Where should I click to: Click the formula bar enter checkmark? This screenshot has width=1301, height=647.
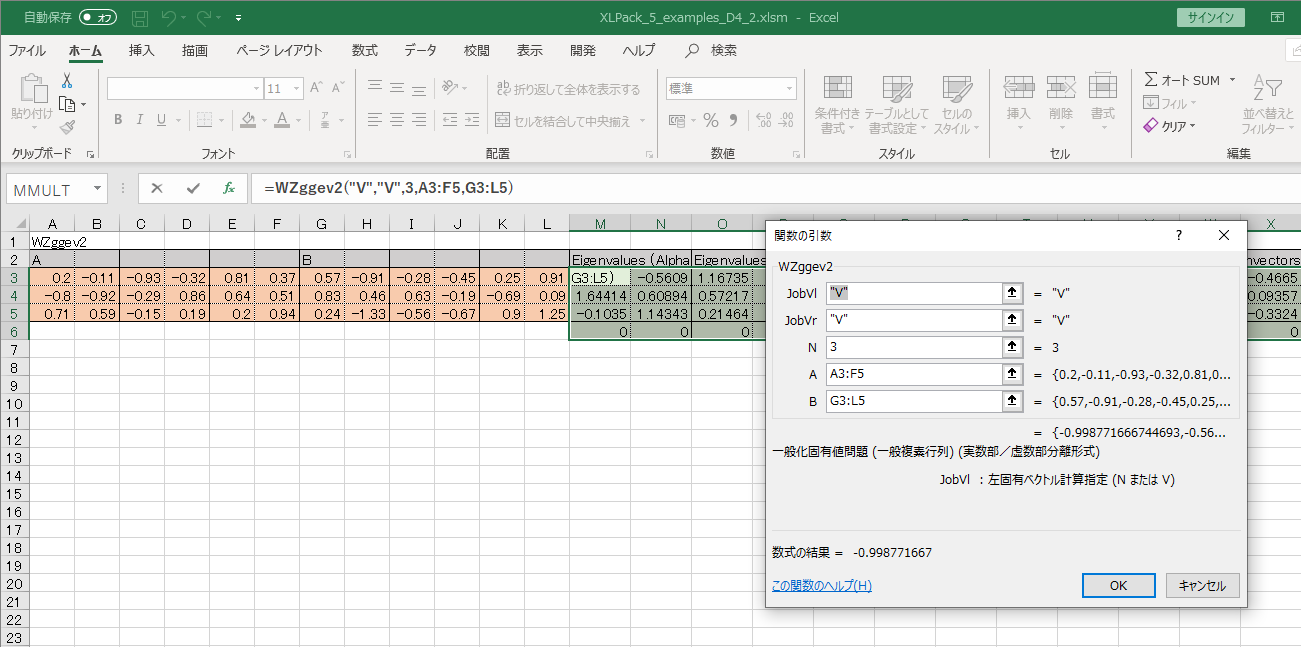pyautogui.click(x=193, y=188)
